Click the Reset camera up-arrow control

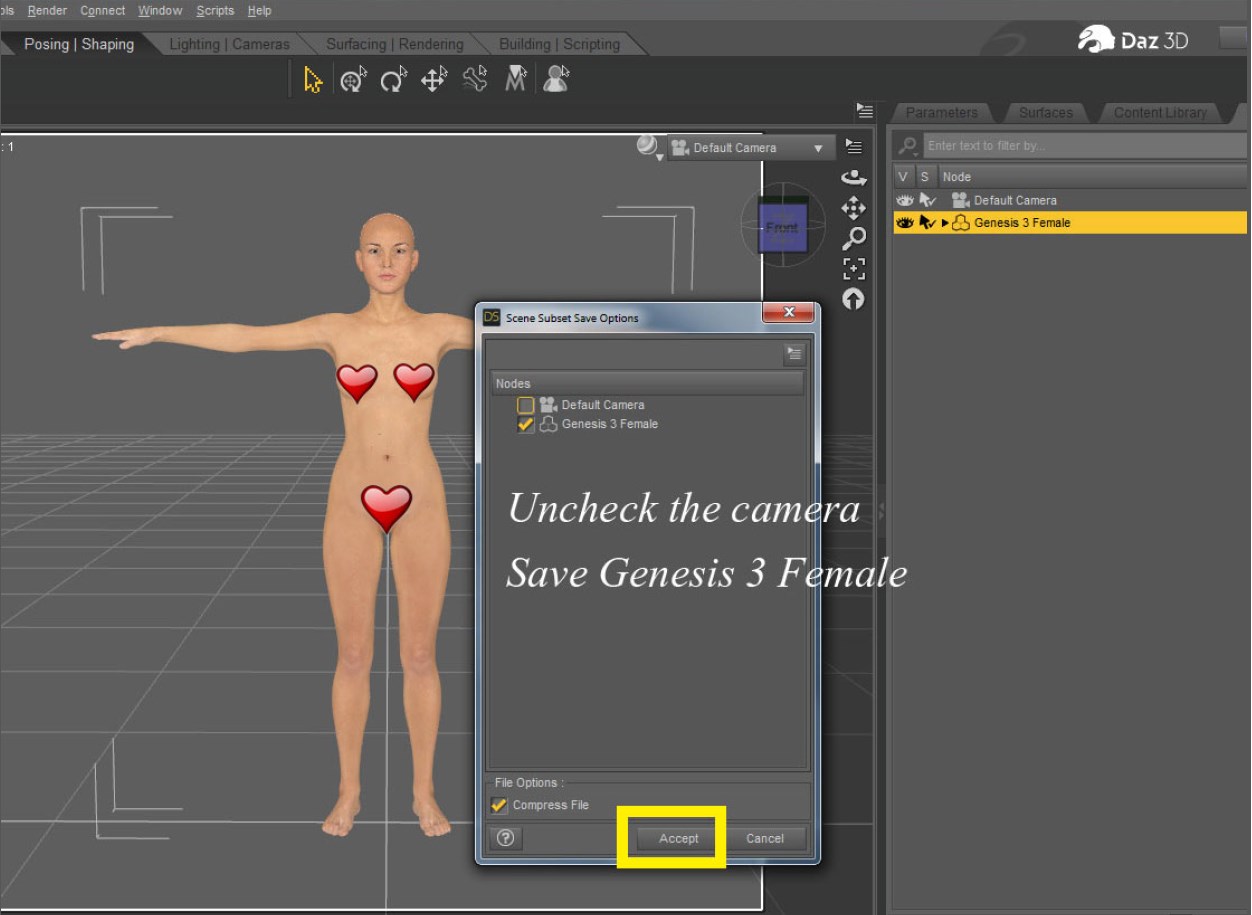coord(853,298)
